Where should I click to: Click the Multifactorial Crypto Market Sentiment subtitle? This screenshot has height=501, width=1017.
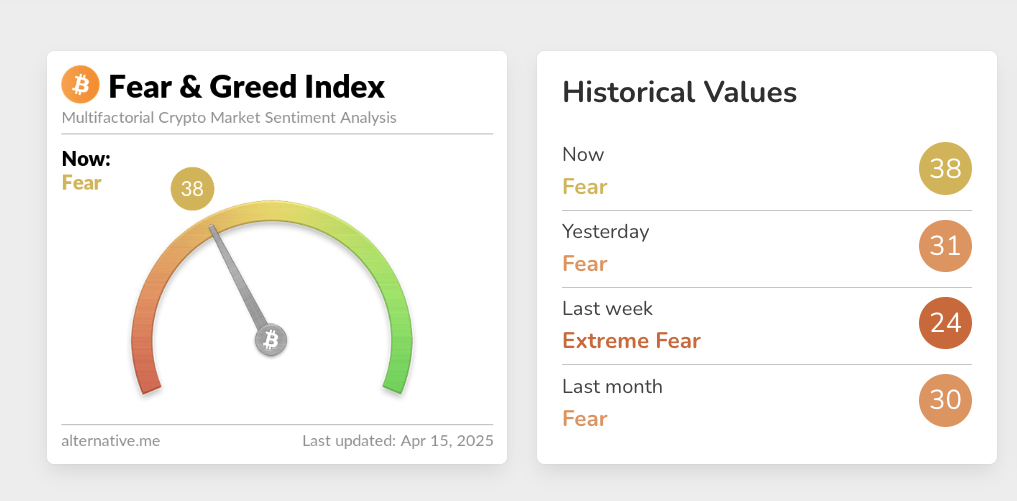[x=229, y=118]
